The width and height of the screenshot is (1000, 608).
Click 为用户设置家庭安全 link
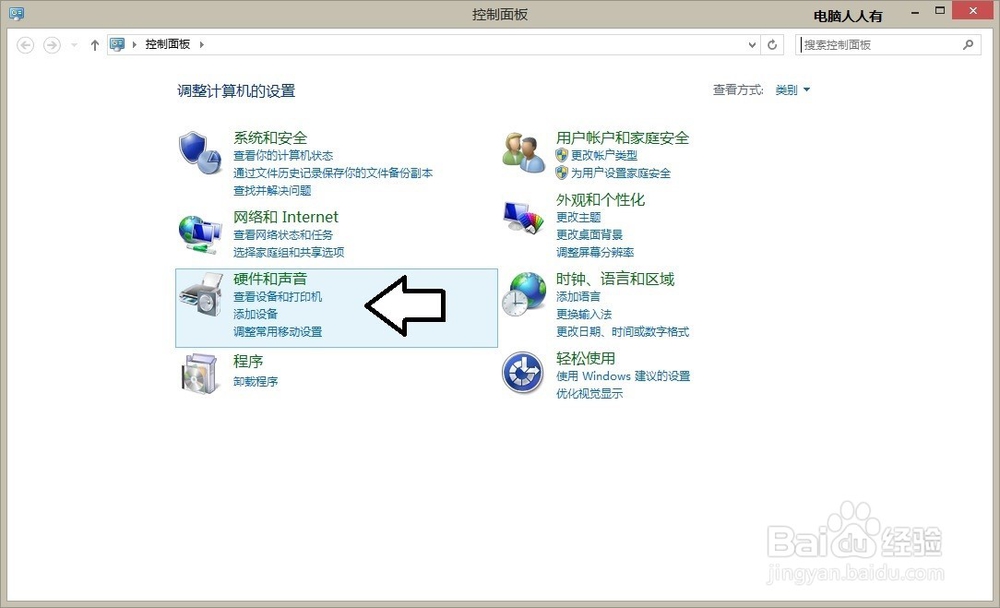621,173
